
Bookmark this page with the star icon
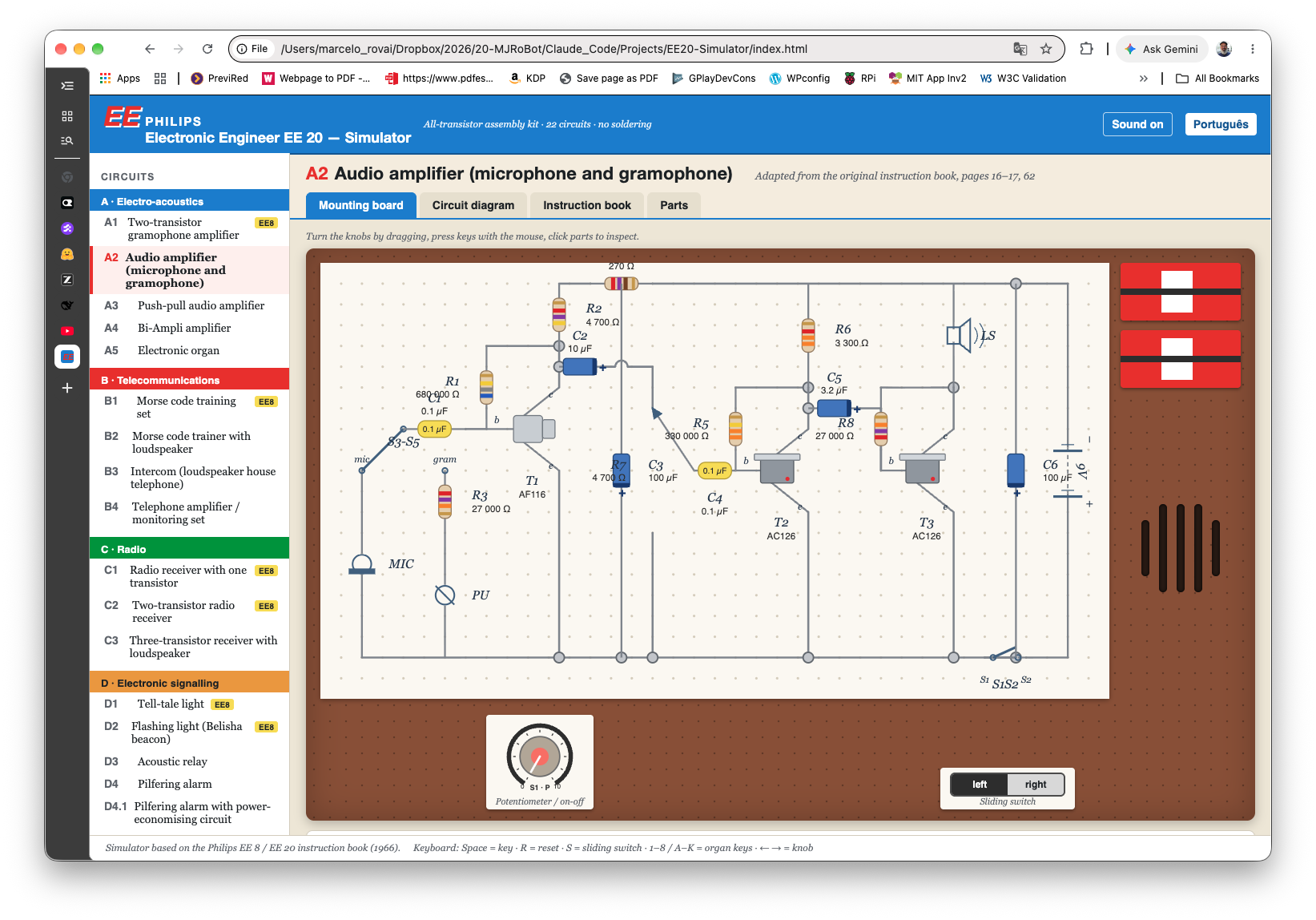(x=1046, y=49)
